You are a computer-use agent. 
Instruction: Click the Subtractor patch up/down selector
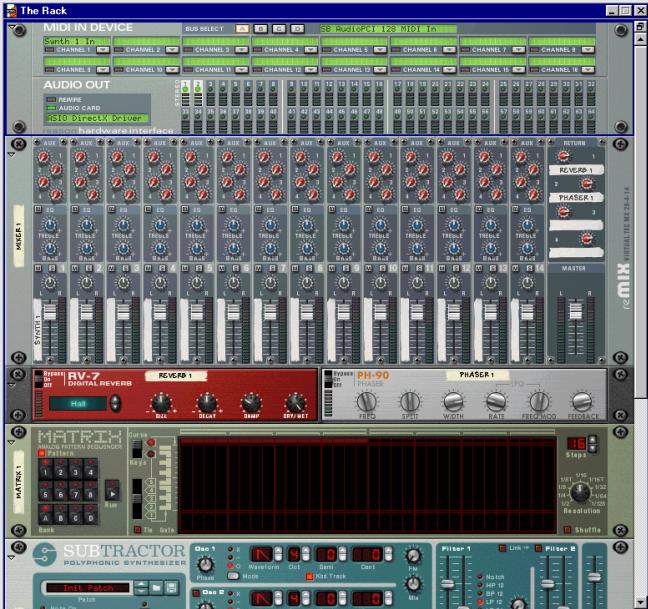[141, 587]
